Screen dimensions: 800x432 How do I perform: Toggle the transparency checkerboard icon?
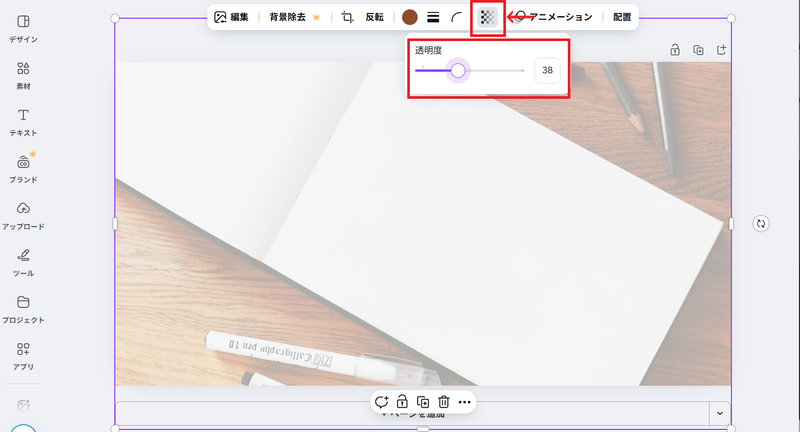tap(487, 17)
